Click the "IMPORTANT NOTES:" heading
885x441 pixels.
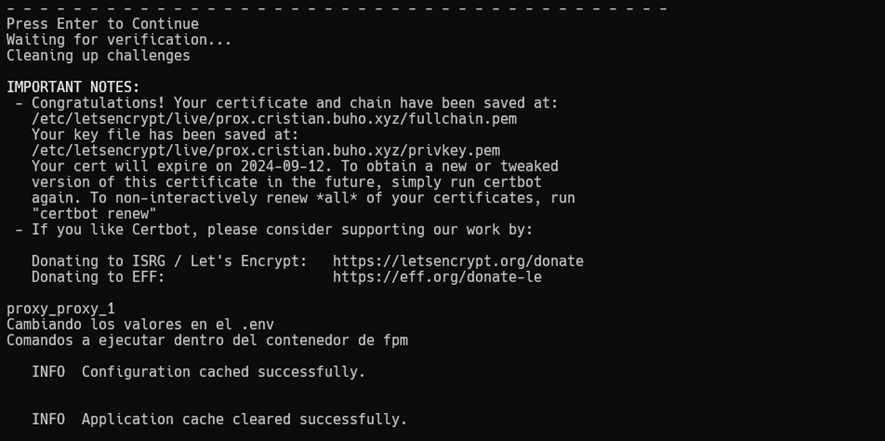[73, 87]
